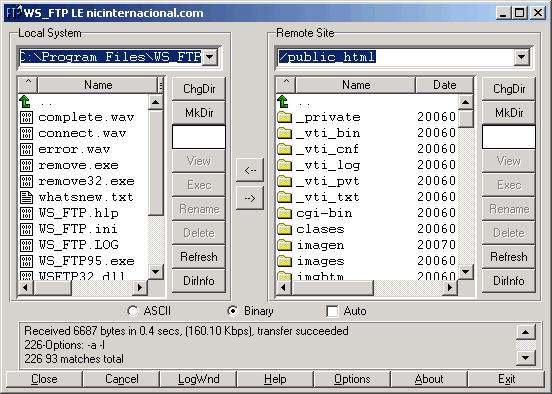Click the remove.exe file icon
Screen dimensions: 552x394
click(x=26, y=165)
